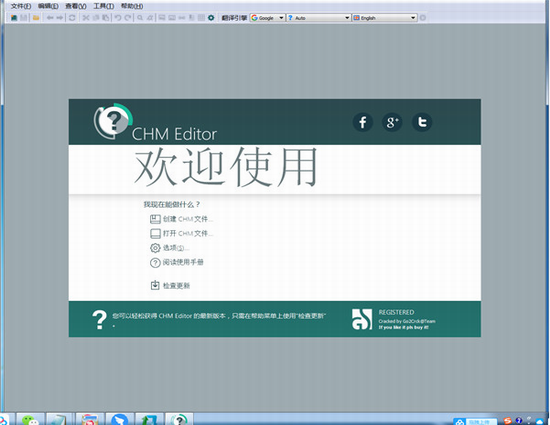This screenshot has width=550, height=425.
Task: Click the 检查更新 link
Action: pyautogui.click(x=176, y=285)
